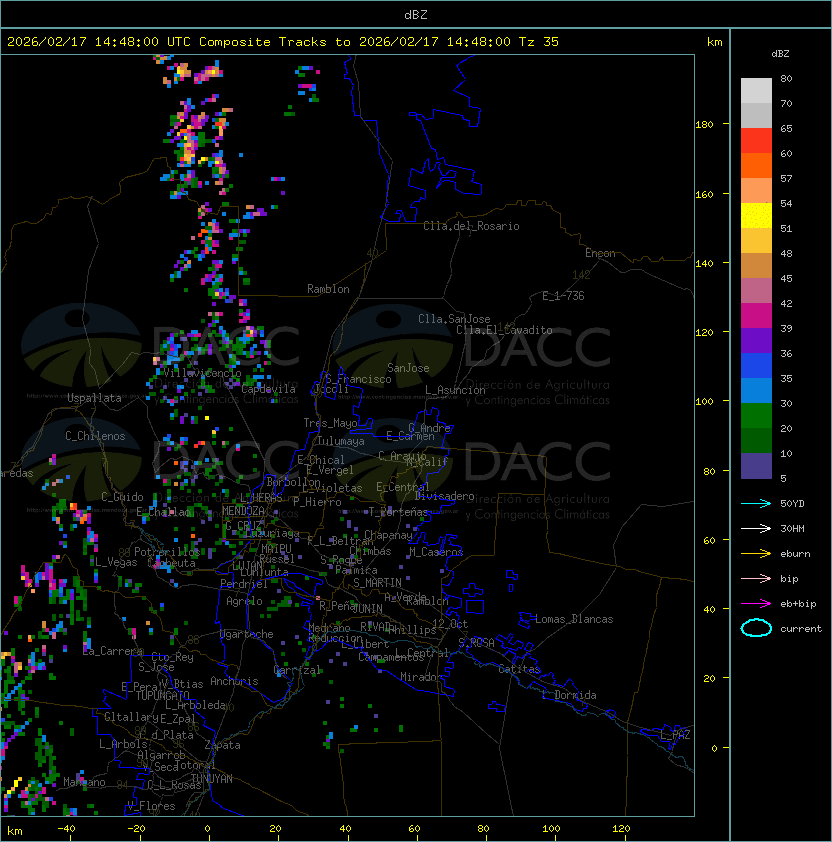Click the 'La_Carrera' map label
Screen dimensions: 832x842
point(113,651)
